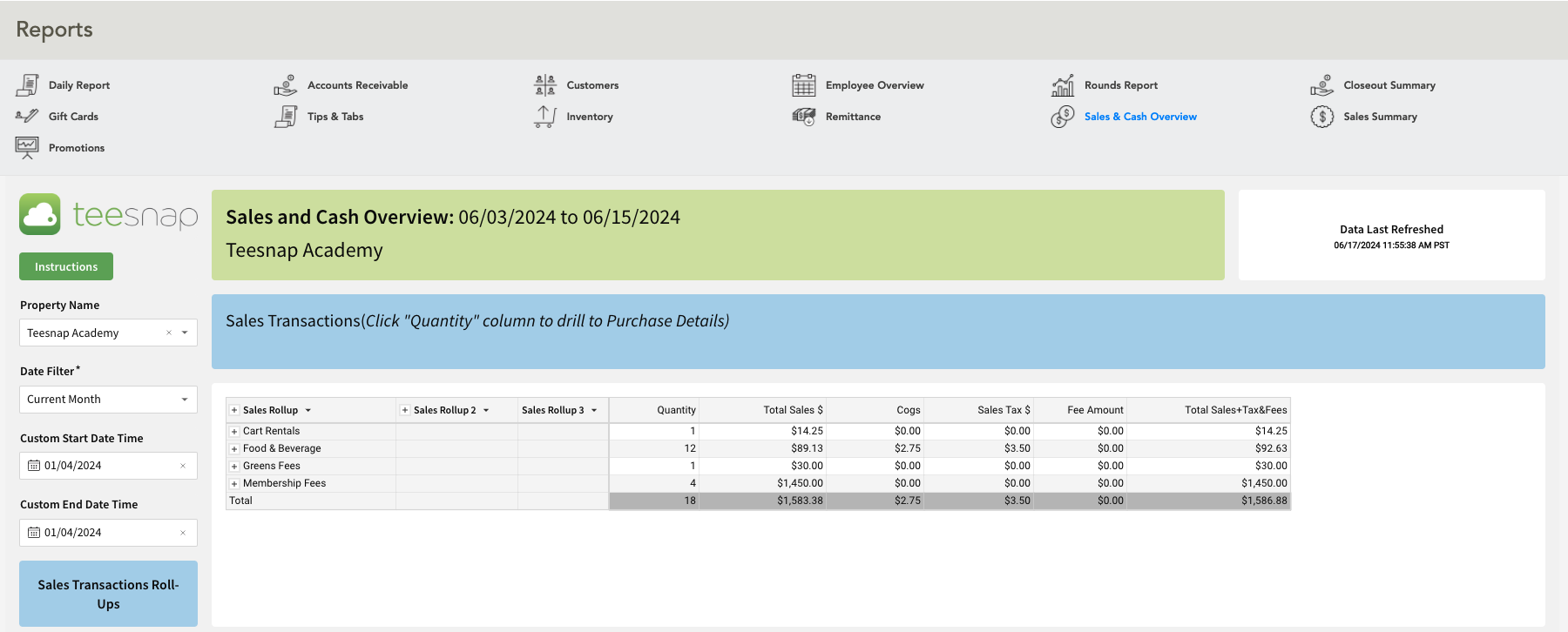The height and width of the screenshot is (632, 1568).
Task: Open the Inventory report icon
Action: pos(545,117)
